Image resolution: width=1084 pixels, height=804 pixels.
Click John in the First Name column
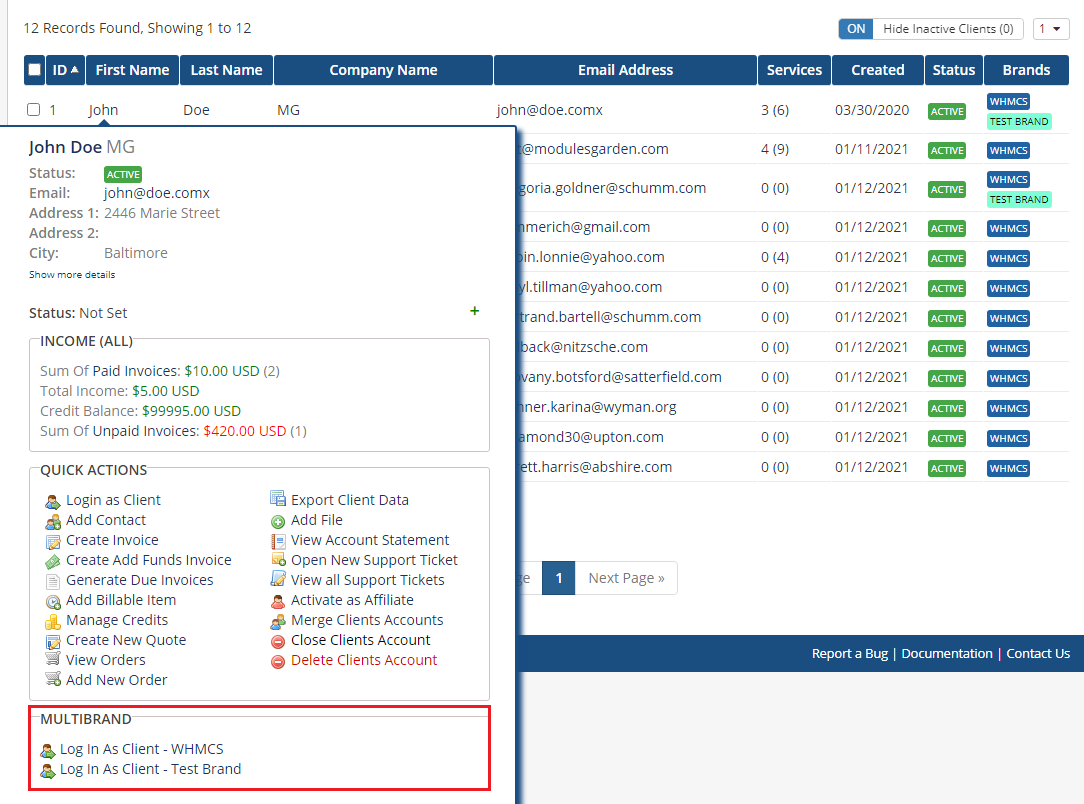point(103,110)
